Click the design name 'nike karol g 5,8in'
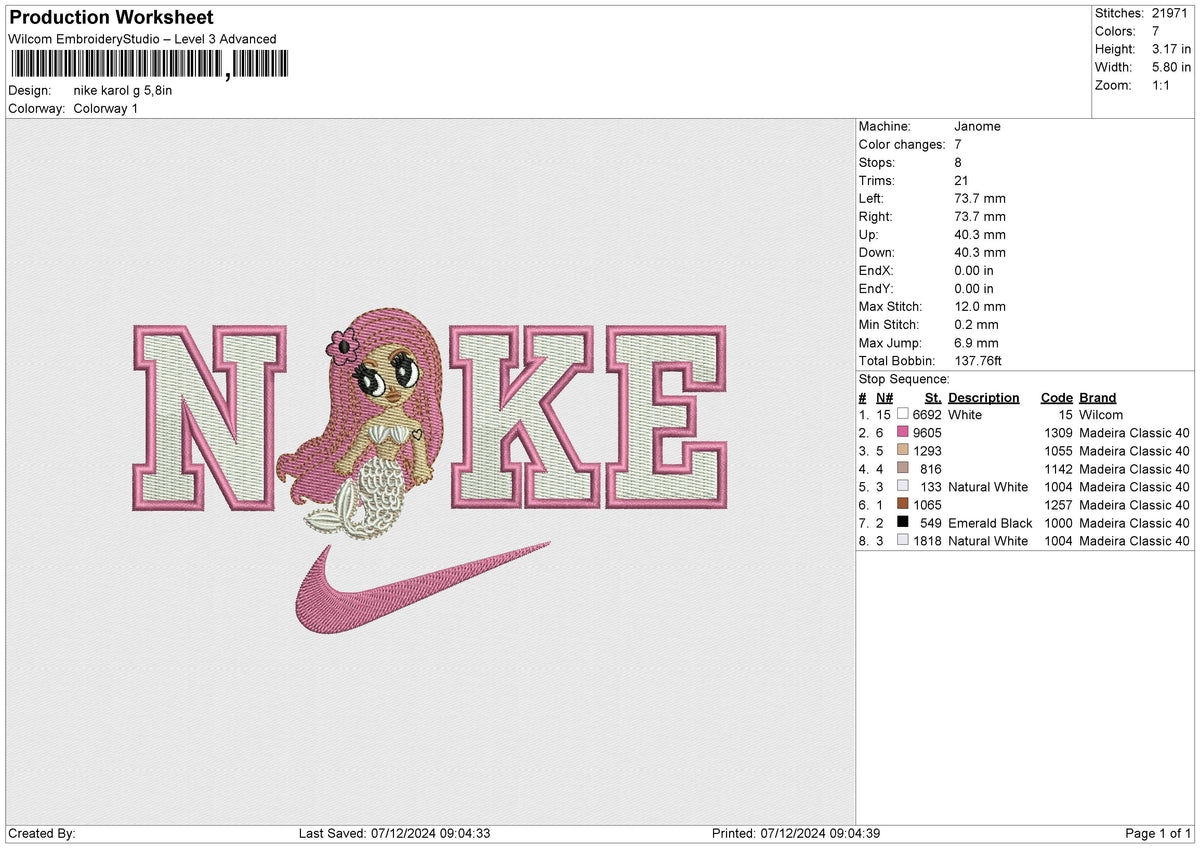The image size is (1200, 848). point(123,90)
